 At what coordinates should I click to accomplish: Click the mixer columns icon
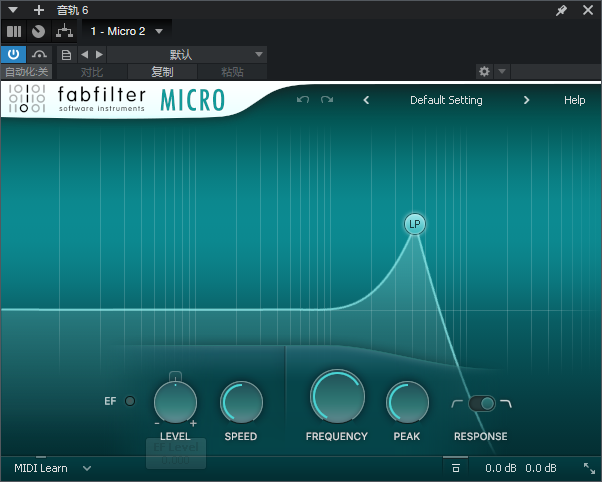(x=14, y=31)
